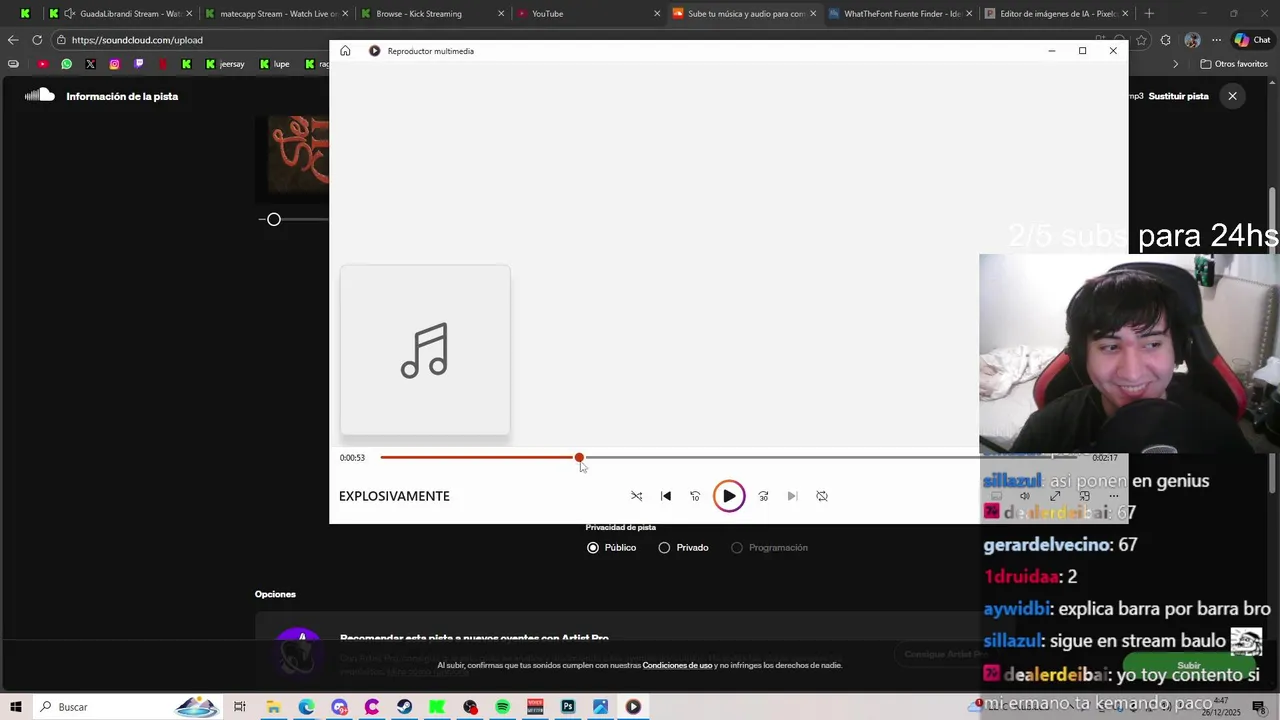Open the lupe bookmark
The image size is (1280, 720).
274,64
